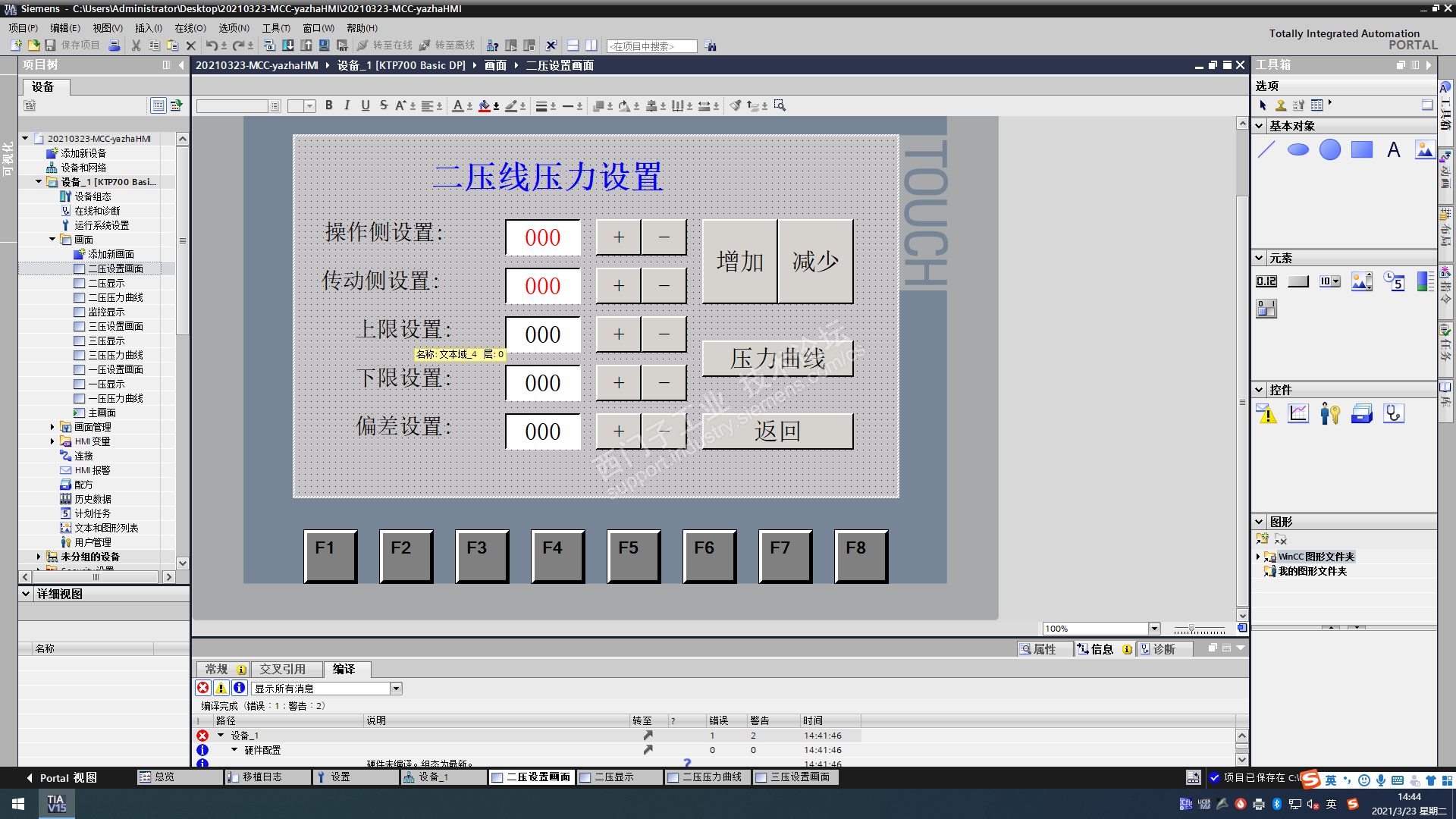Toggle error message filter in compile tab
Viewport: 1456px width, 819px height.
203,688
